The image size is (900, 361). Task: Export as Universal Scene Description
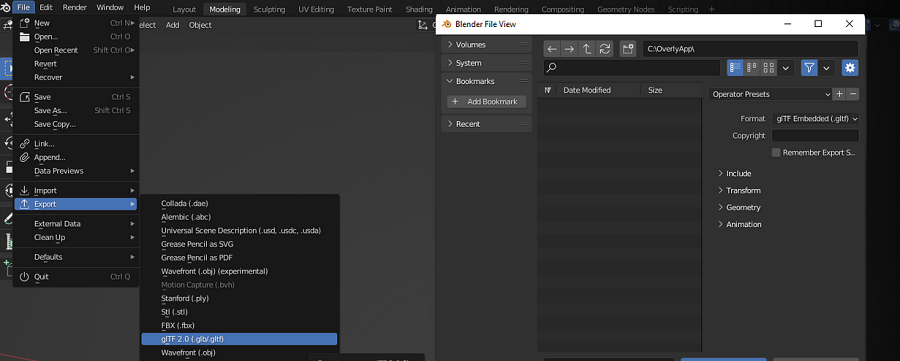[x=239, y=231]
